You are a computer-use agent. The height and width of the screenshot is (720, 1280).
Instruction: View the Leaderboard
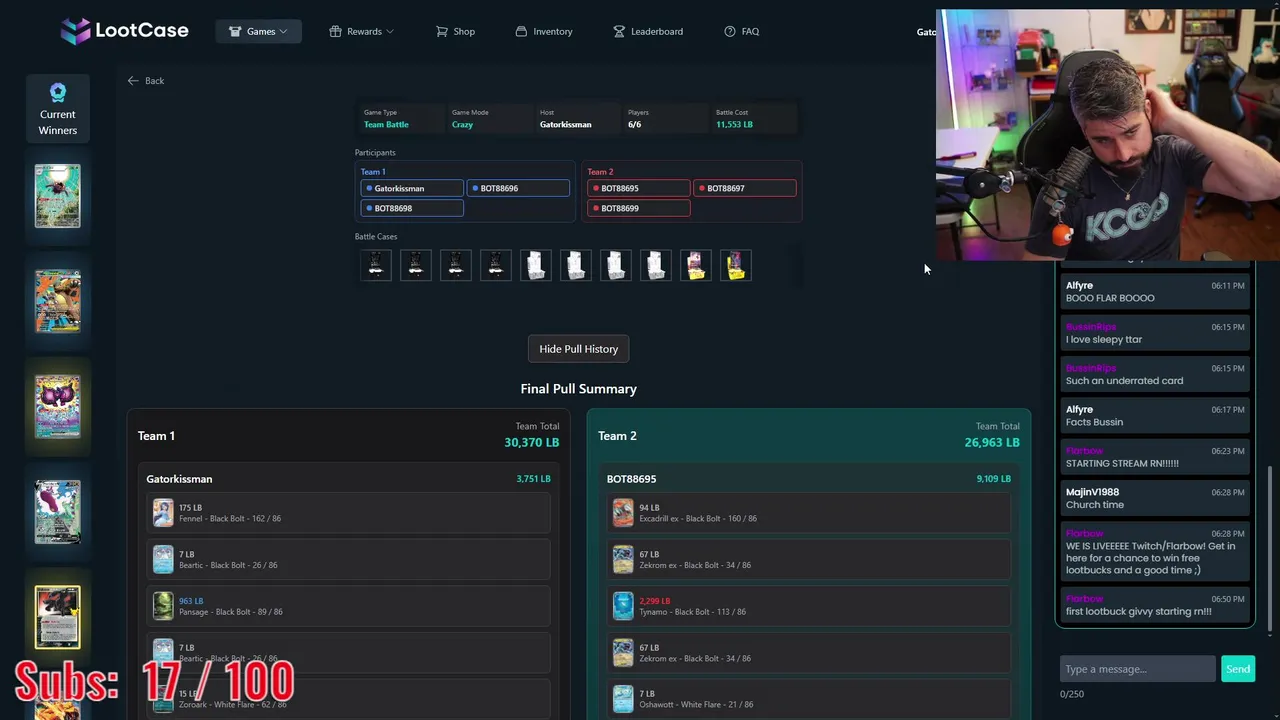pos(648,31)
